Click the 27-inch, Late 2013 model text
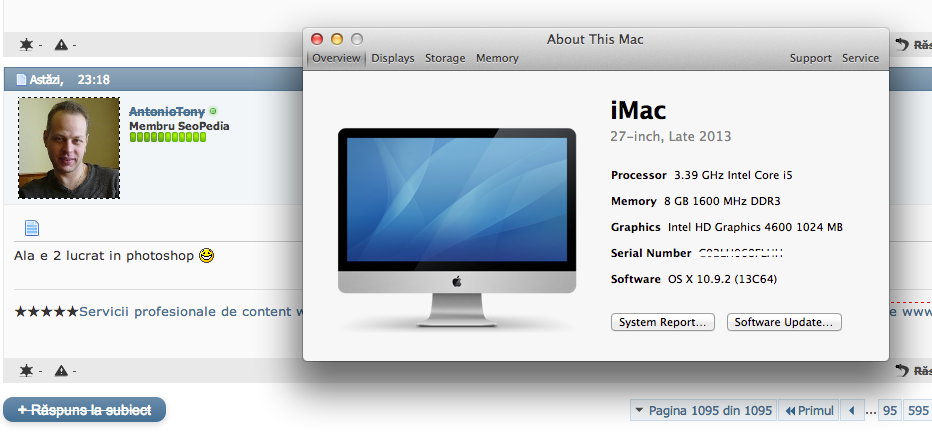This screenshot has height=437, width=932. coord(670,137)
